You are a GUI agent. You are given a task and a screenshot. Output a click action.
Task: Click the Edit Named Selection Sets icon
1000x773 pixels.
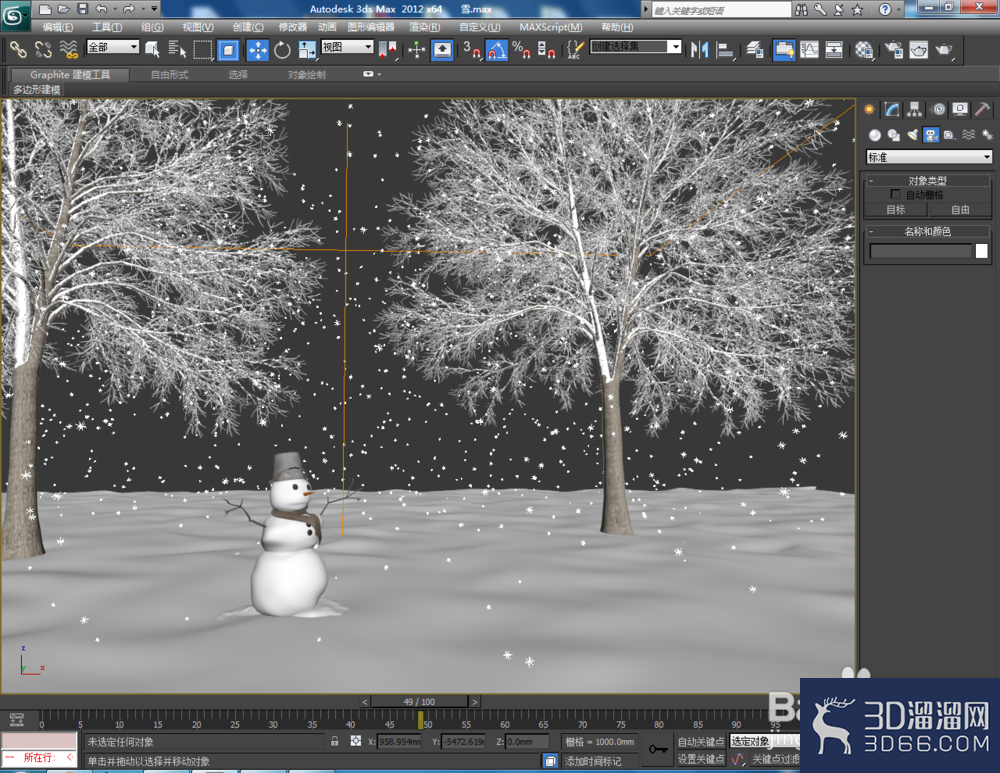pos(575,49)
